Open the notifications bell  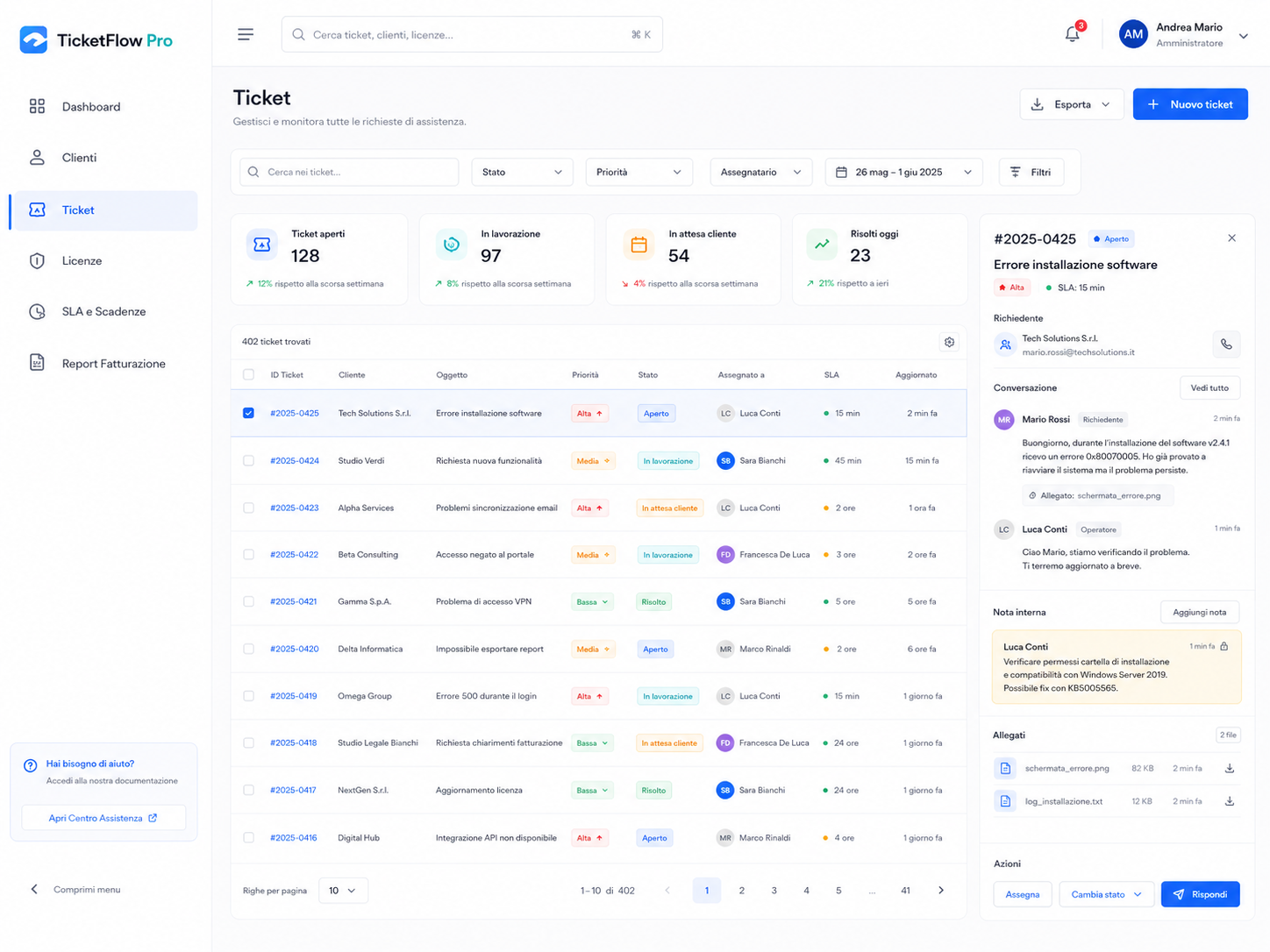click(x=1073, y=34)
